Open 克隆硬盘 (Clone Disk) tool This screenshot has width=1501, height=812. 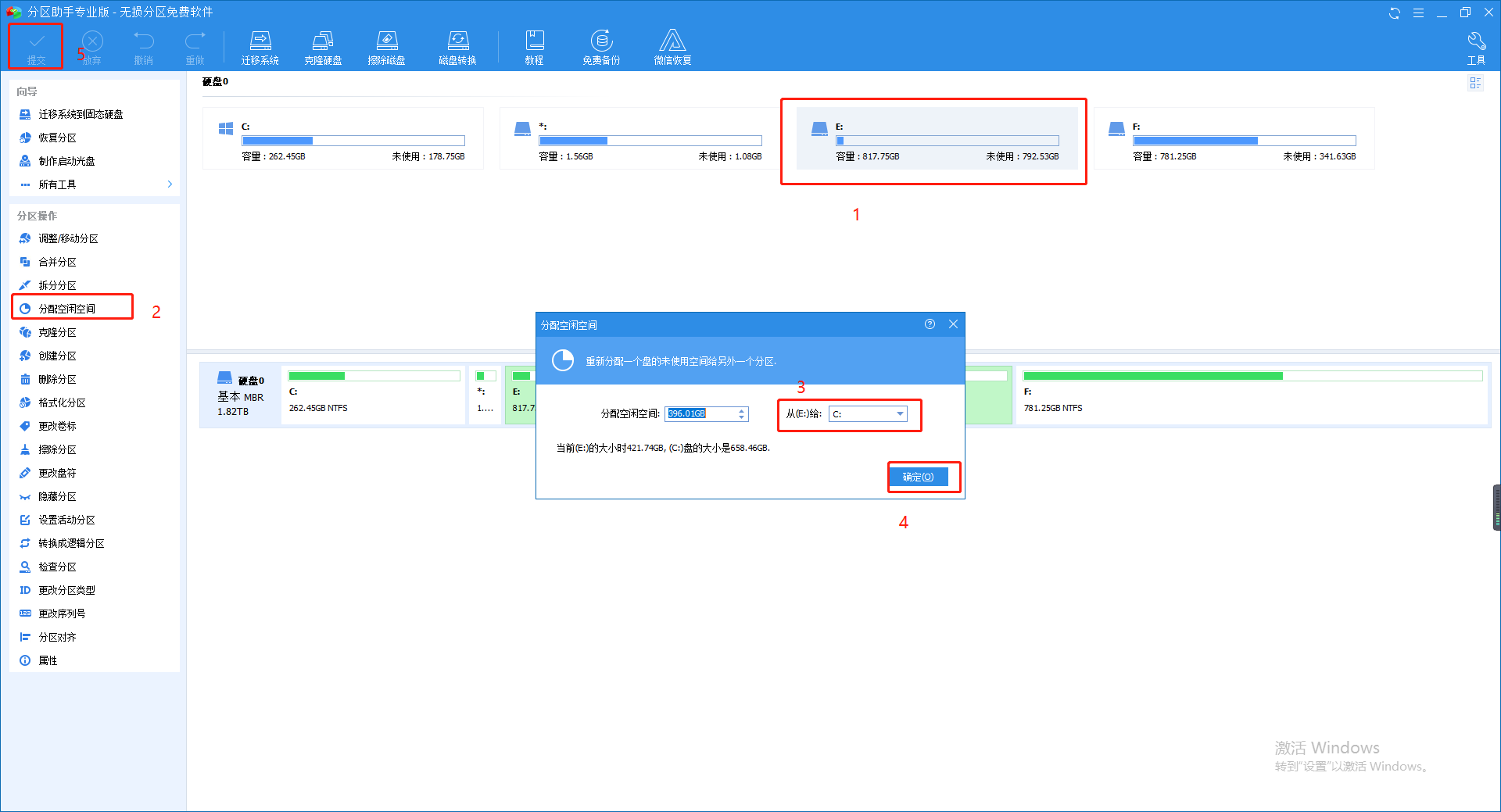click(x=323, y=47)
